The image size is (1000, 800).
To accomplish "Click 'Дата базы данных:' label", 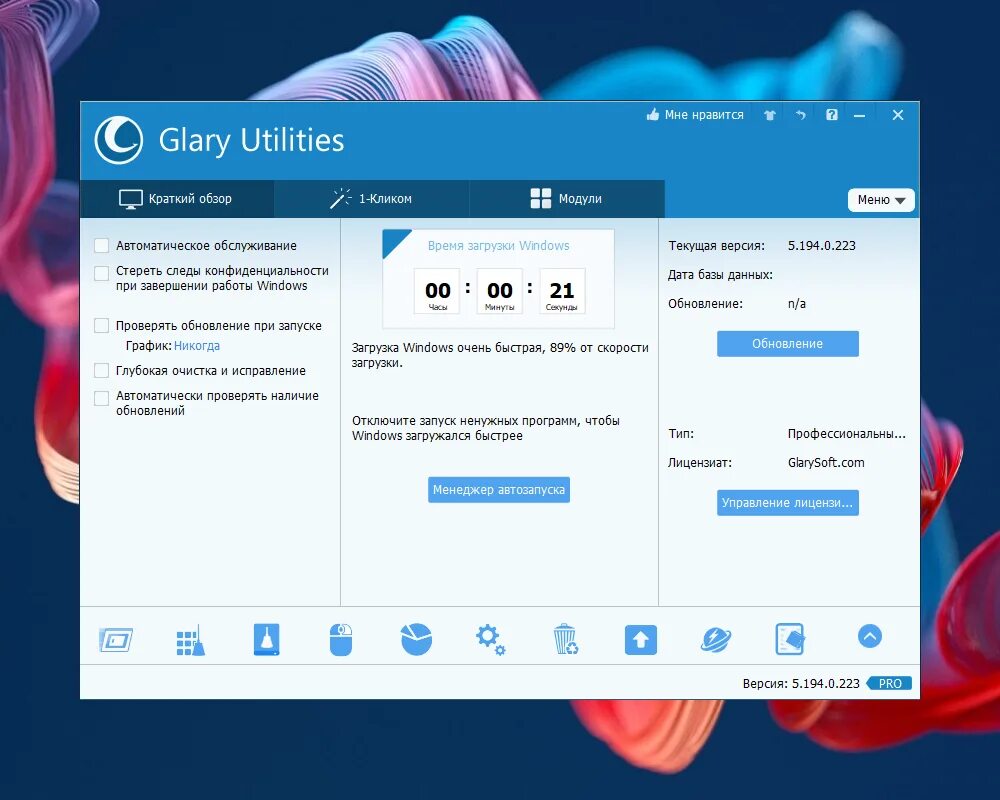I will 720,275.
